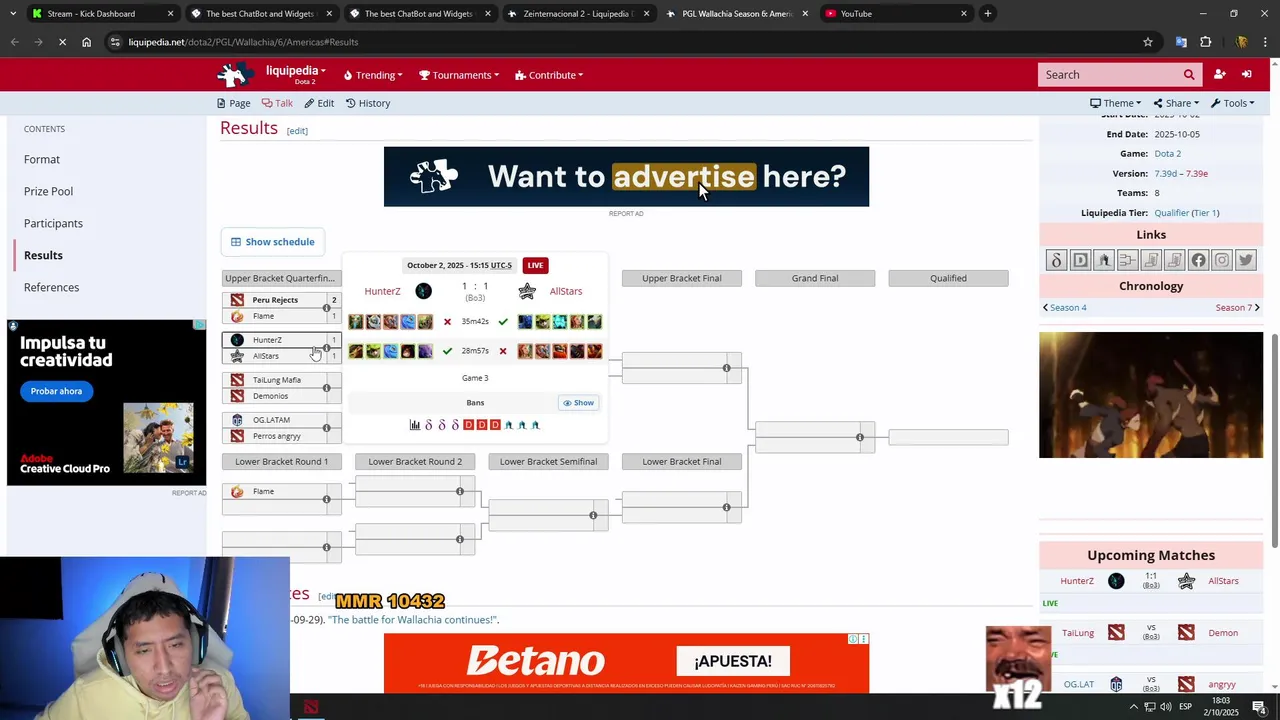Image resolution: width=1280 pixels, height=720 pixels.
Task: Click the Liquipedia logo icon
Action: 236,75
